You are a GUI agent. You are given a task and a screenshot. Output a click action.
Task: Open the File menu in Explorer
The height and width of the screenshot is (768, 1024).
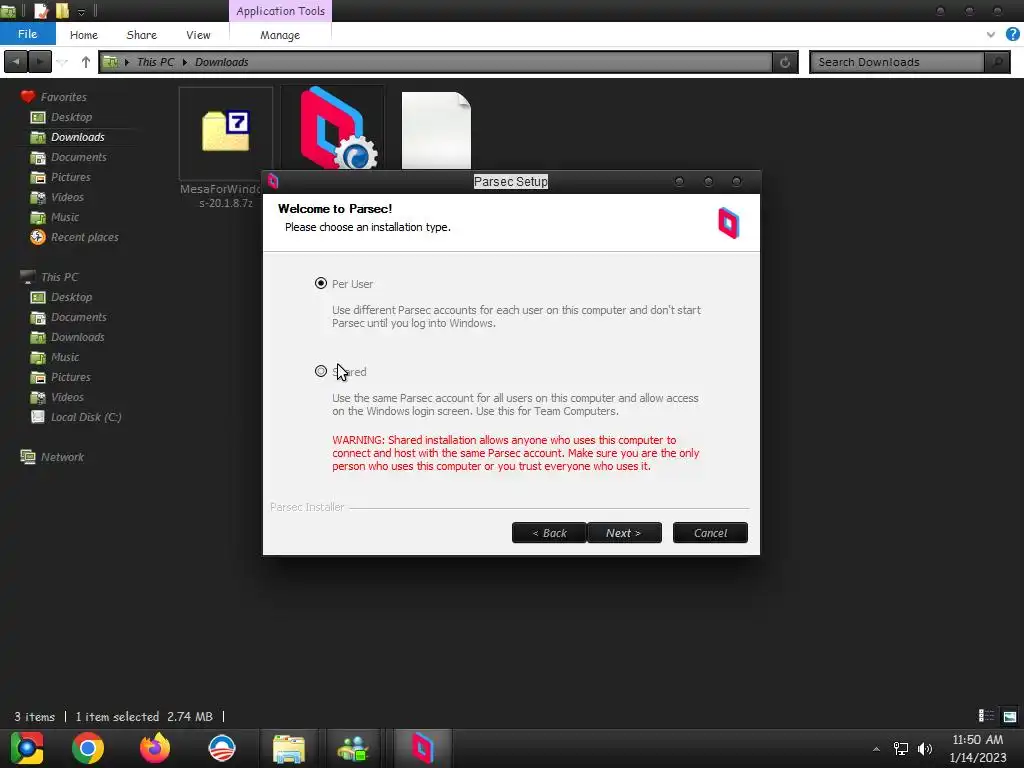(27, 34)
